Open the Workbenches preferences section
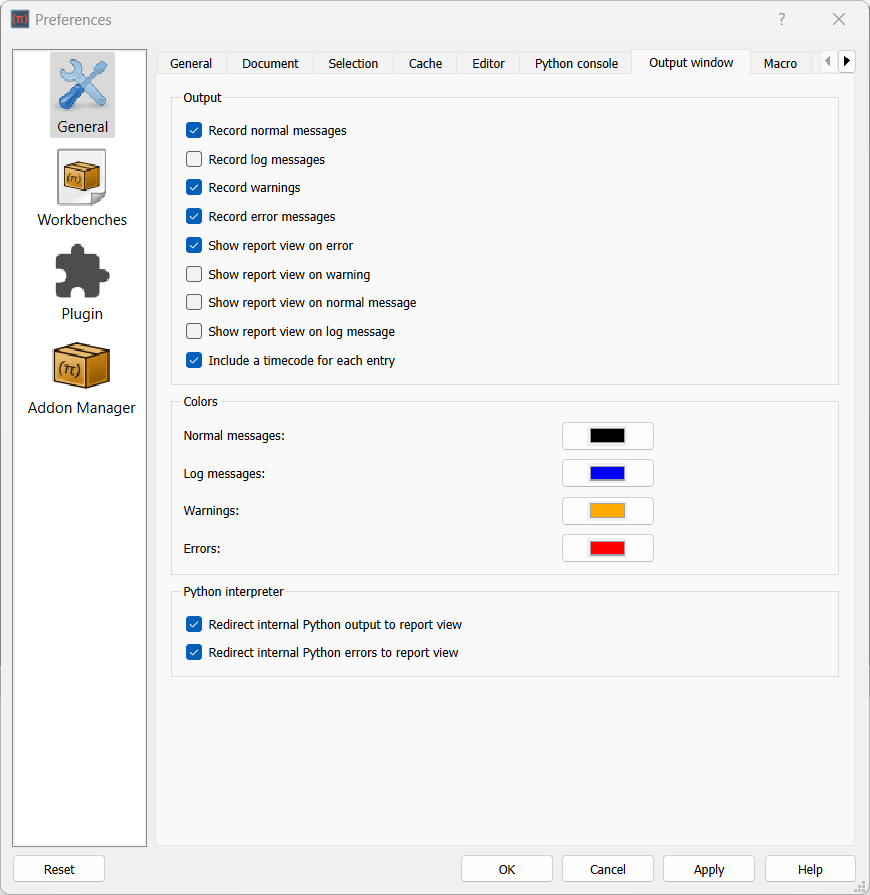870x895 pixels. point(81,188)
